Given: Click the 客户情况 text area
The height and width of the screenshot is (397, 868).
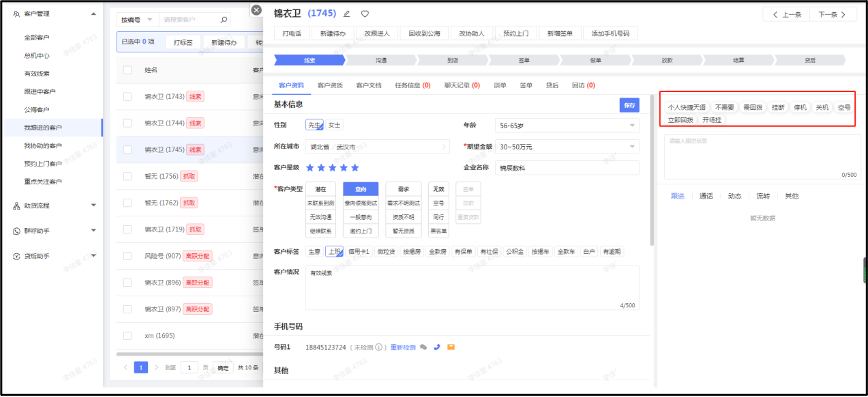Looking at the screenshot, I should pos(472,287).
